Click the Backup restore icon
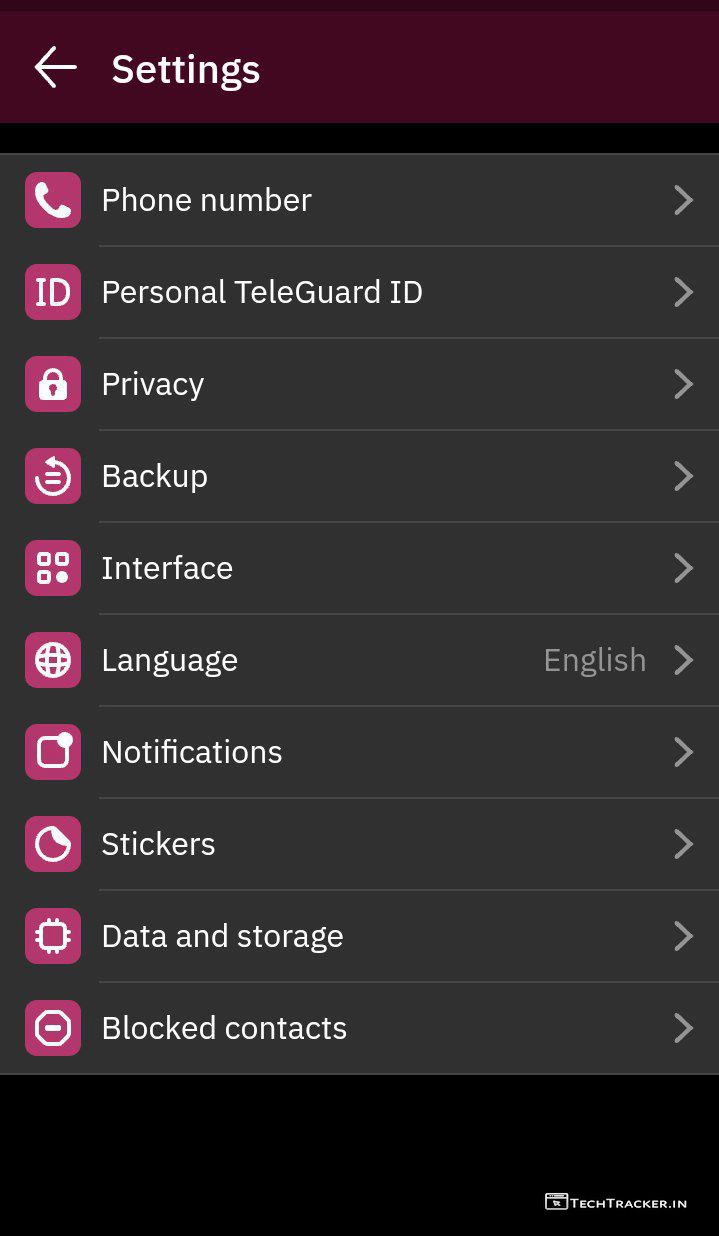Viewport: 719px width, 1236px height. (x=53, y=476)
